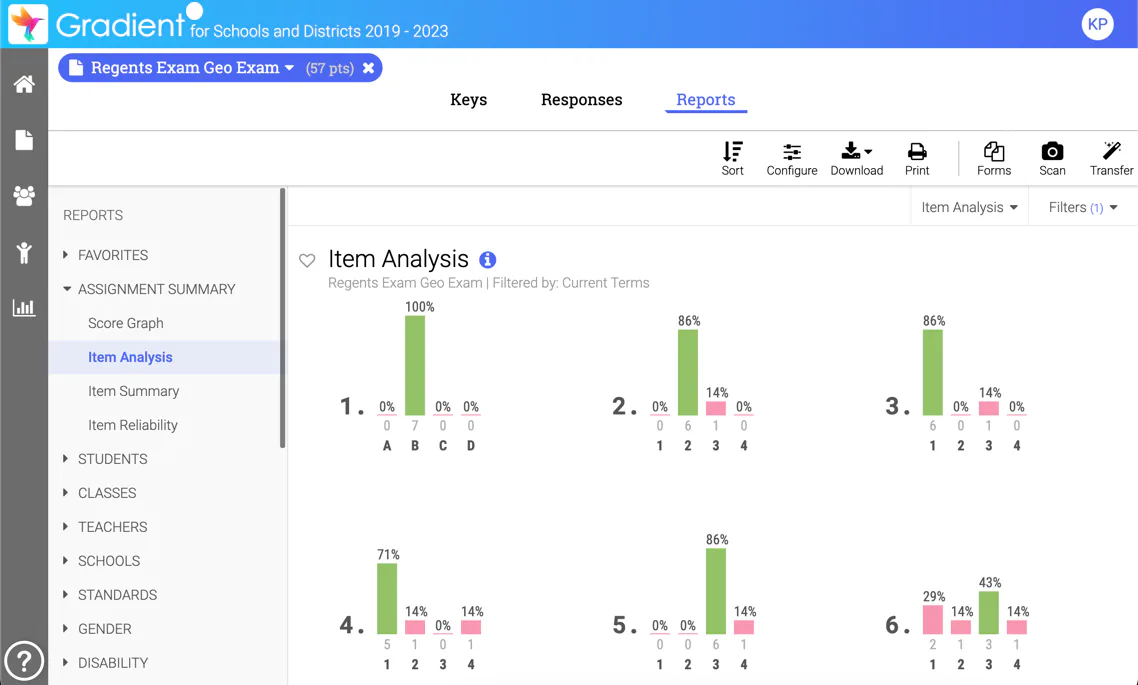
Task: Click question 6's green 43% bar
Action: (x=988, y=612)
